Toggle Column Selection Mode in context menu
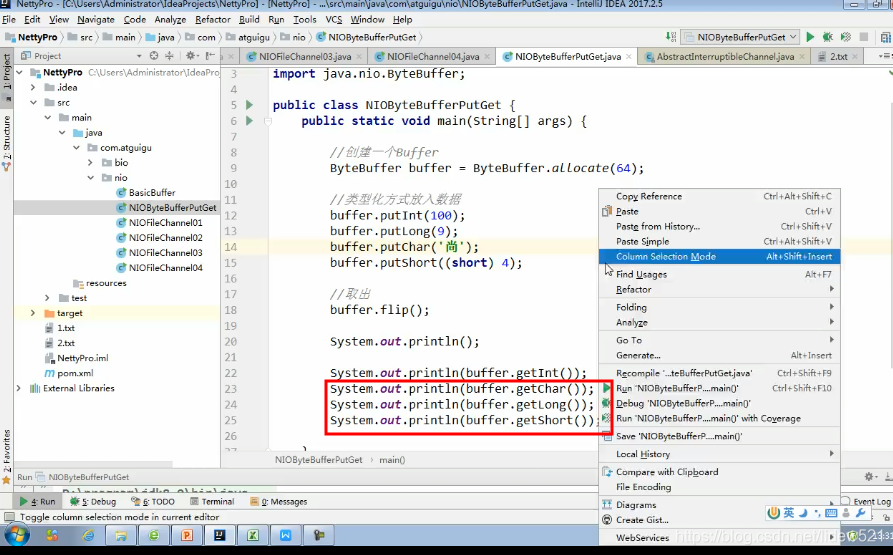 (719, 257)
